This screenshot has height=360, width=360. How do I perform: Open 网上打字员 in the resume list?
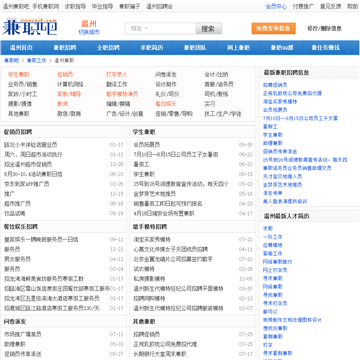pos(275,270)
